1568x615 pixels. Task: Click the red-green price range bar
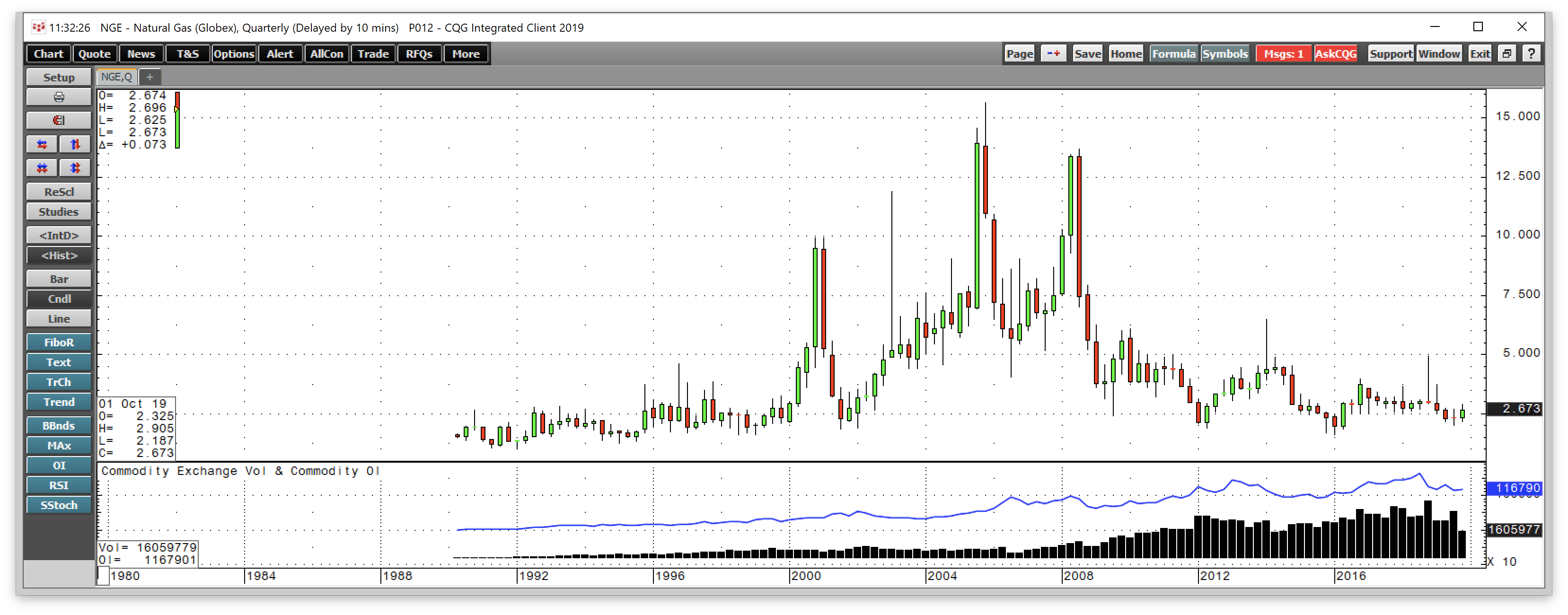[177, 120]
